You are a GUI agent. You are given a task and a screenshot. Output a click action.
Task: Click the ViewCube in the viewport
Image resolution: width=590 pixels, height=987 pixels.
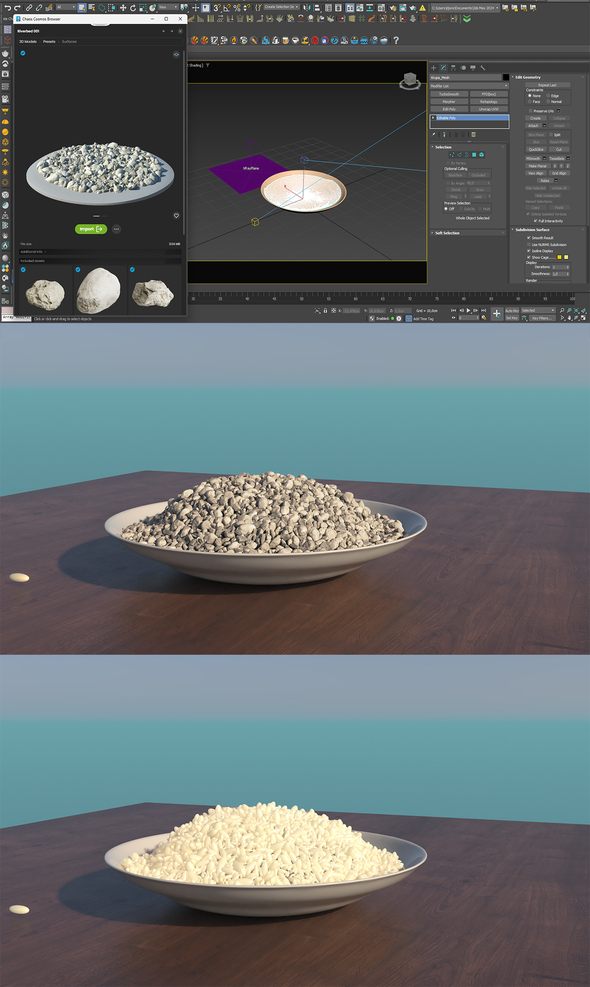[x=410, y=81]
